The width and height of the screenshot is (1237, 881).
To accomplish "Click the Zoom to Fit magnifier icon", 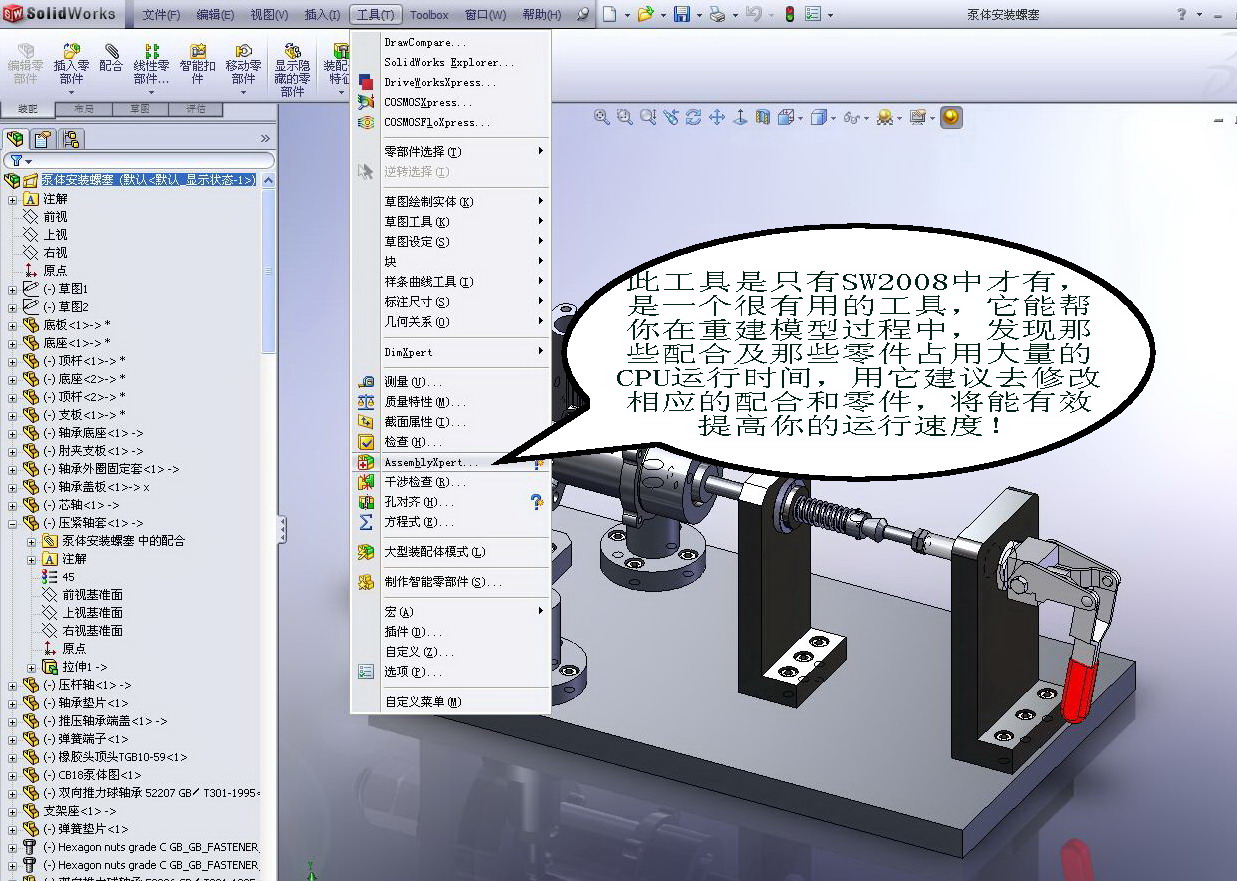I will pyautogui.click(x=601, y=117).
